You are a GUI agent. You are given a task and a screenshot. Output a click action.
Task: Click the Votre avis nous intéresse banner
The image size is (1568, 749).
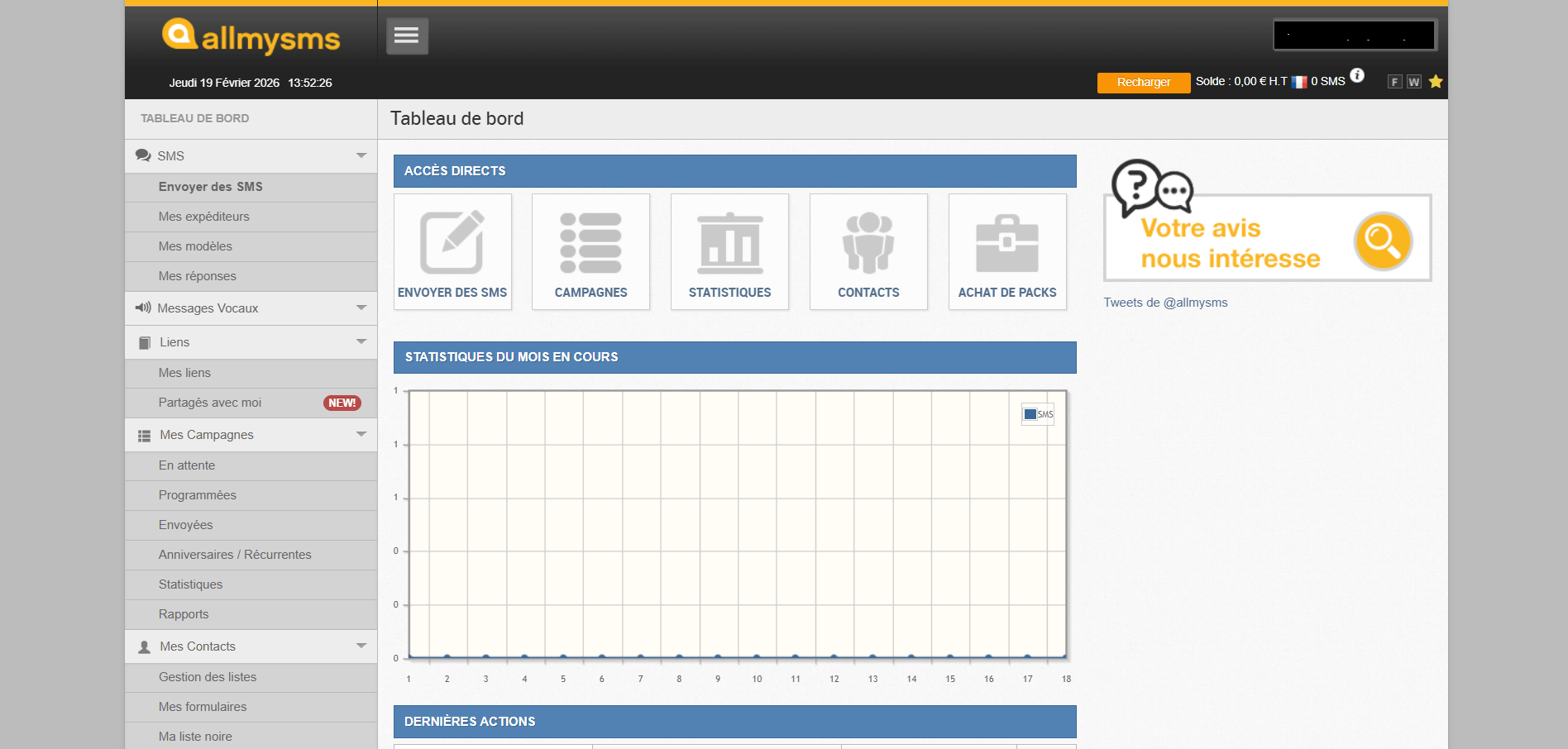[1267, 239]
